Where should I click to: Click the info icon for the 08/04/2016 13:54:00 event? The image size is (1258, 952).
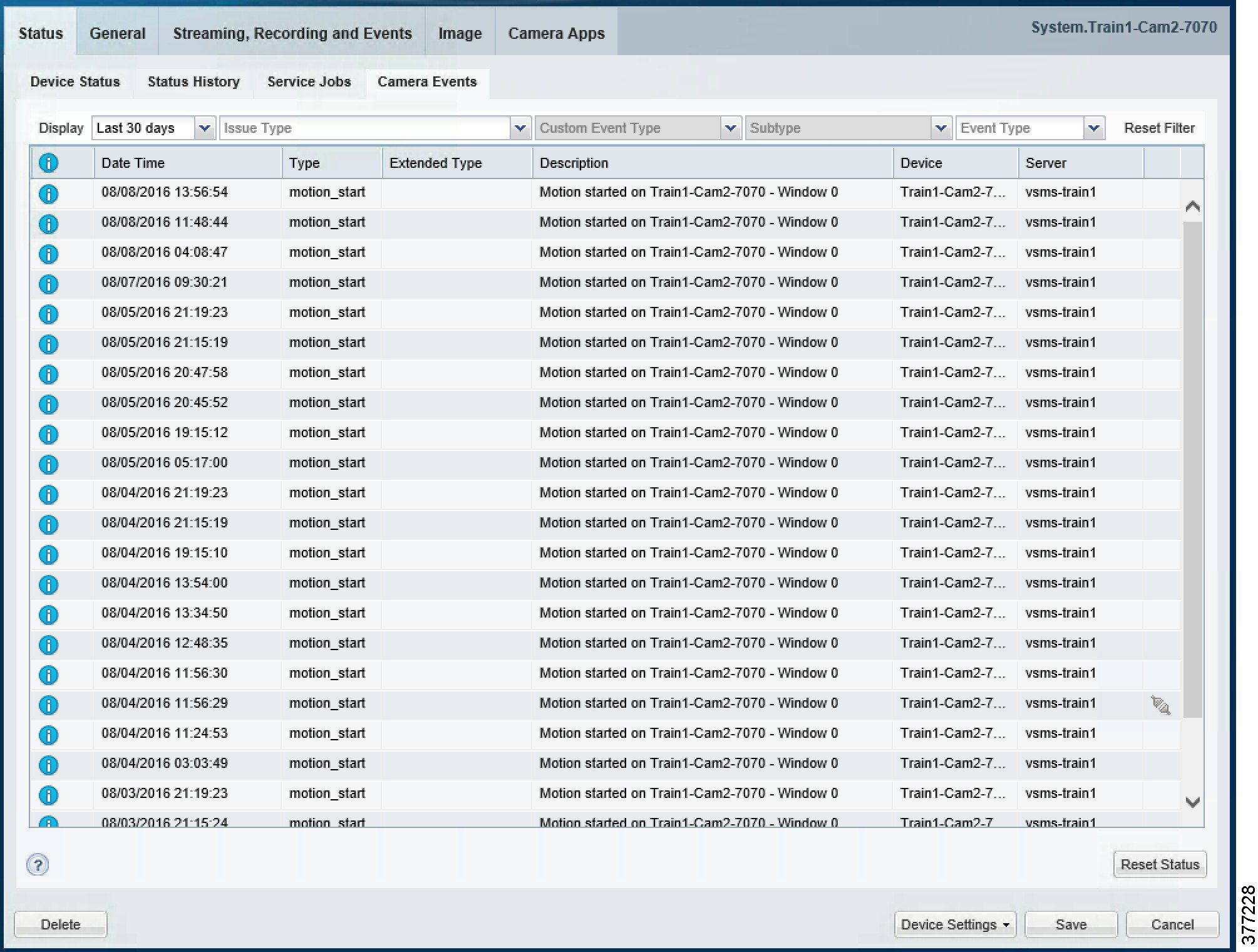click(48, 584)
